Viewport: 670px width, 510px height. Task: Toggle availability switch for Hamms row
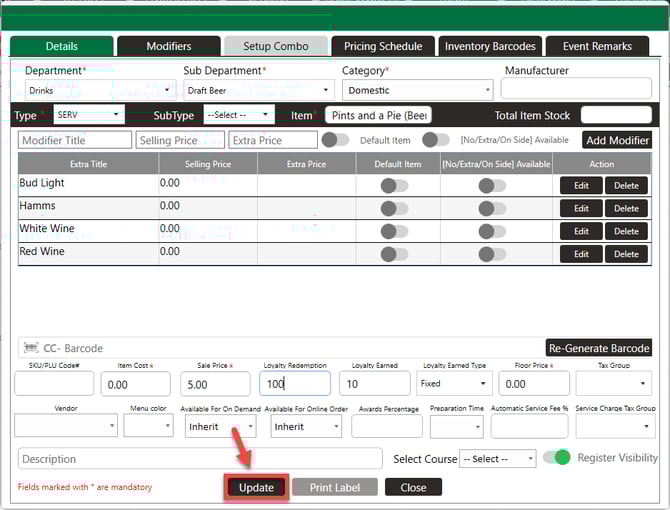coord(492,208)
